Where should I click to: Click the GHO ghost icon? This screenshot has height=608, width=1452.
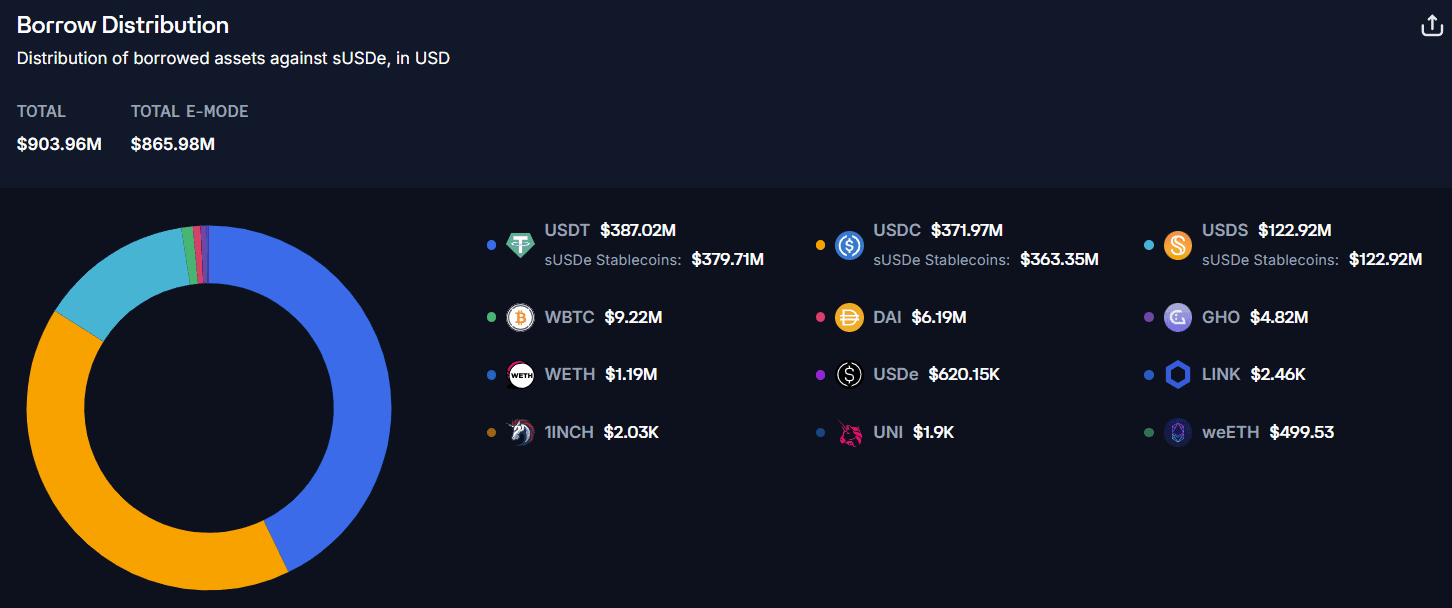click(x=1178, y=318)
